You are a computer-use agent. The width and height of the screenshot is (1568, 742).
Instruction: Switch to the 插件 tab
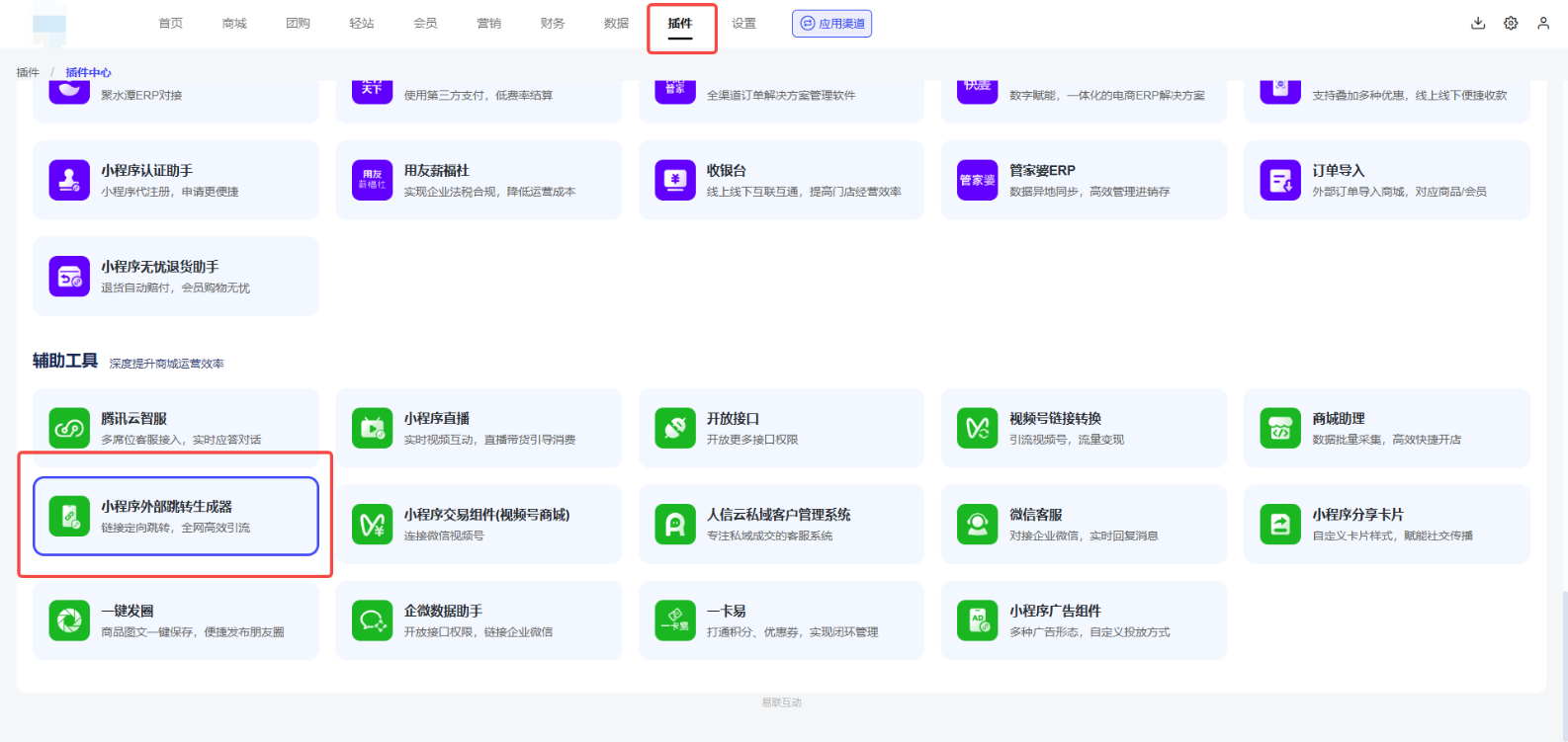680,24
